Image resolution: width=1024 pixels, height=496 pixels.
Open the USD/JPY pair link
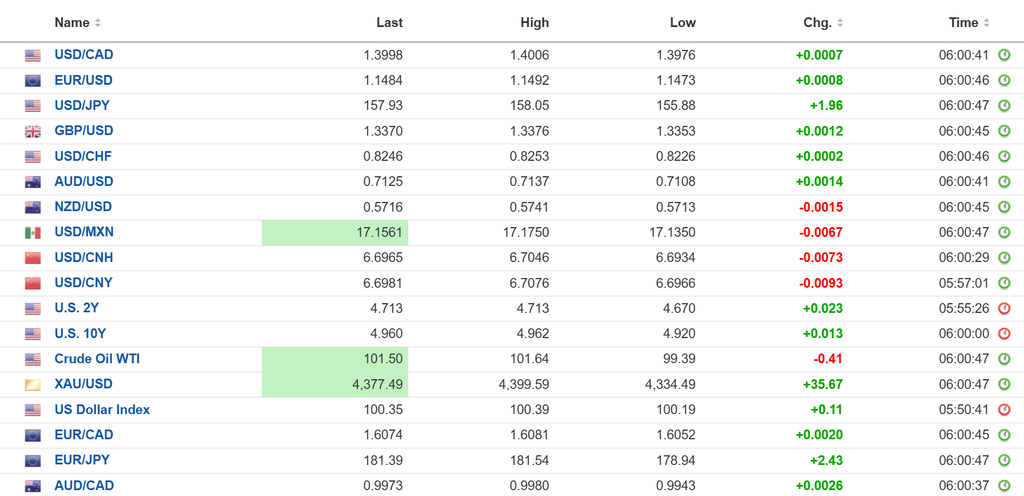point(82,105)
